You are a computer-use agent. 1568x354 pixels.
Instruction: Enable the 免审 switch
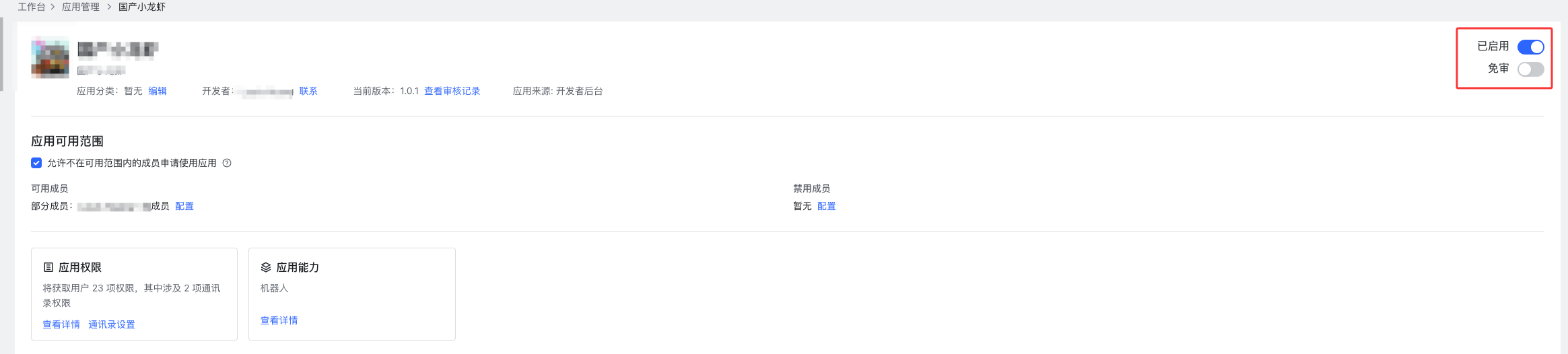click(x=1530, y=69)
